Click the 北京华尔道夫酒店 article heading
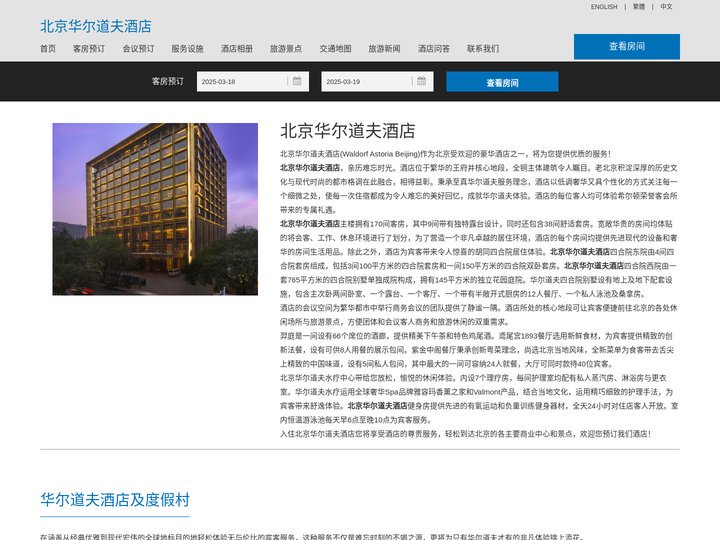This screenshot has width=720, height=540. coord(348,131)
